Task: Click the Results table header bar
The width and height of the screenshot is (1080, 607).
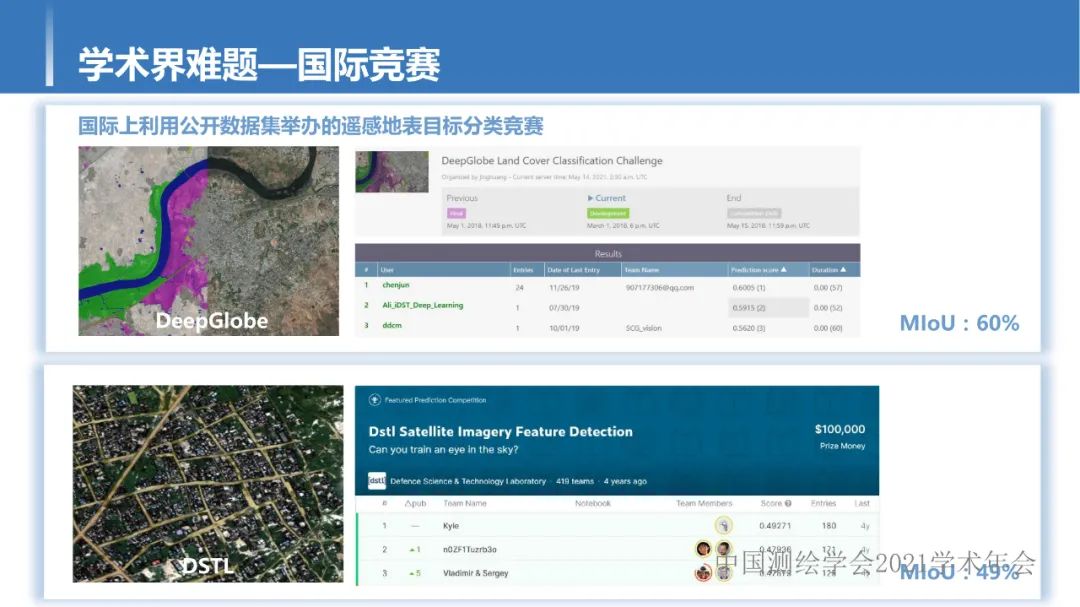Action: (607, 254)
